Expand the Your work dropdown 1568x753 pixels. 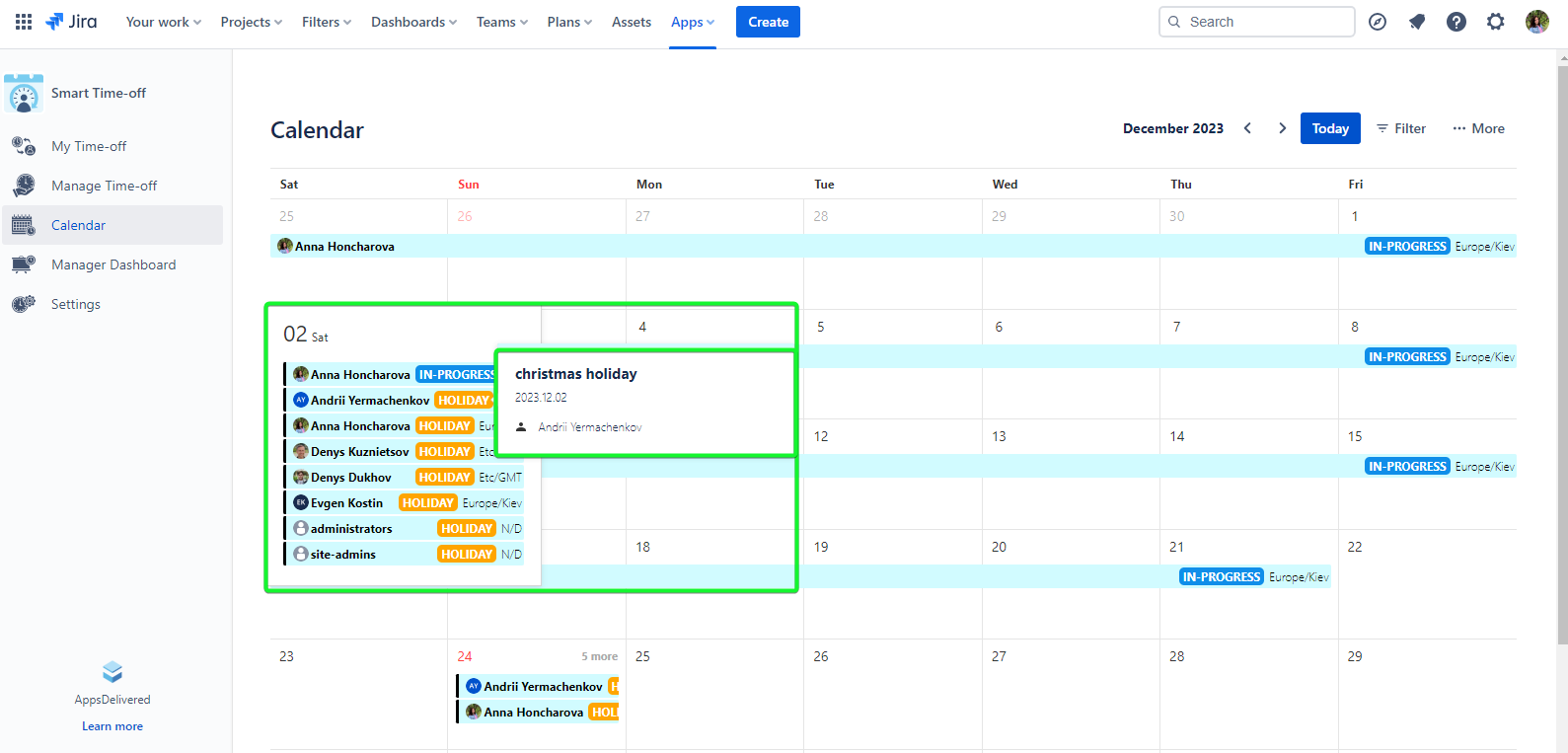163,22
